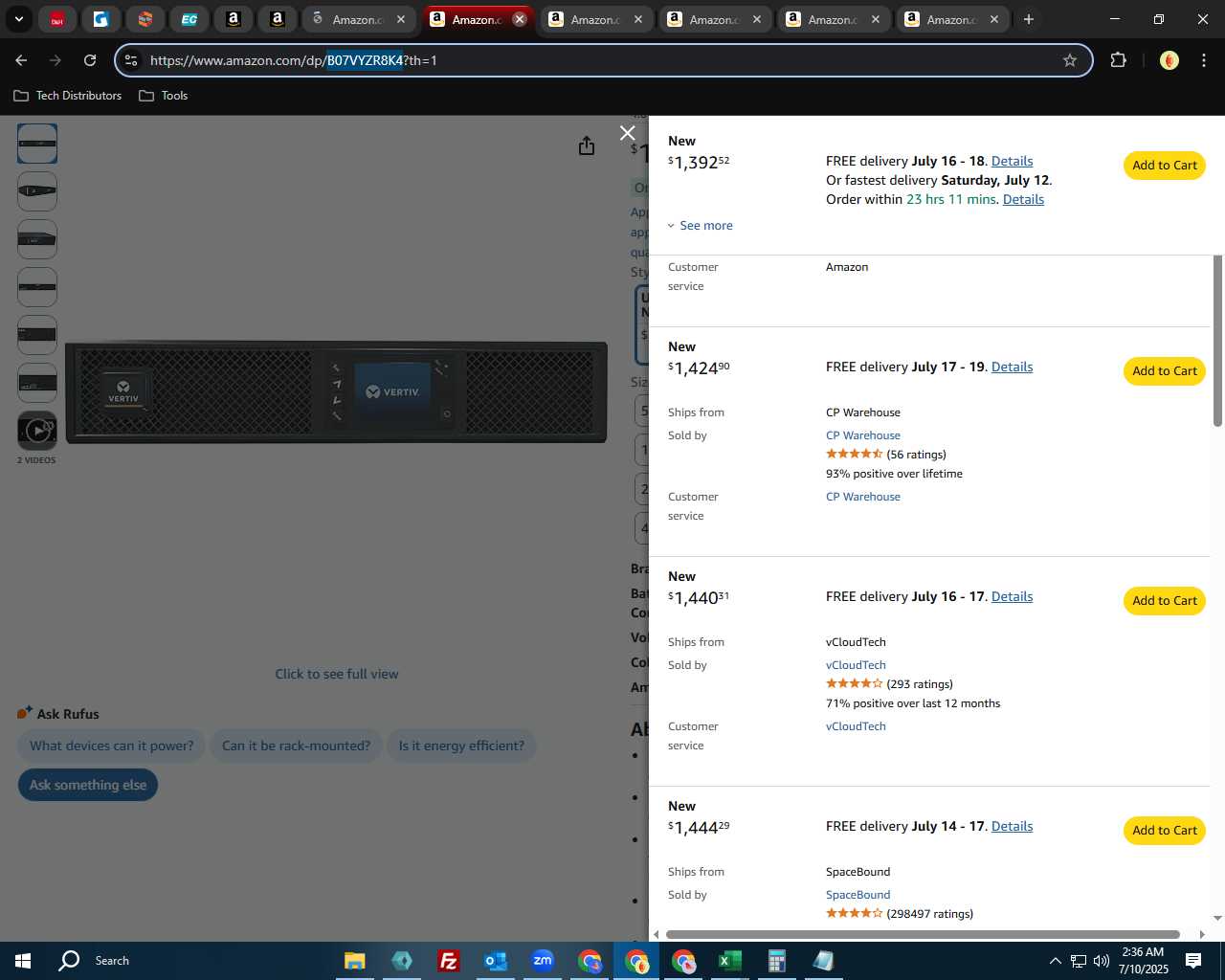Open Details next to Order within timer
Image resolution: width=1225 pixels, height=980 pixels.
(1023, 199)
